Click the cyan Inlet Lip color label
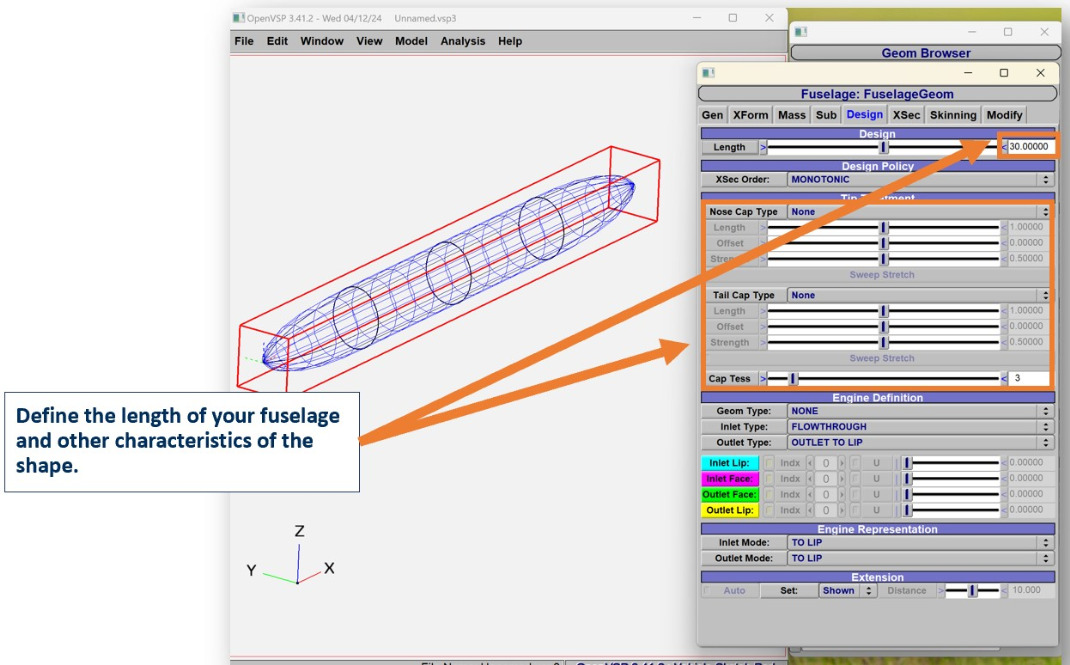 pyautogui.click(x=729, y=463)
